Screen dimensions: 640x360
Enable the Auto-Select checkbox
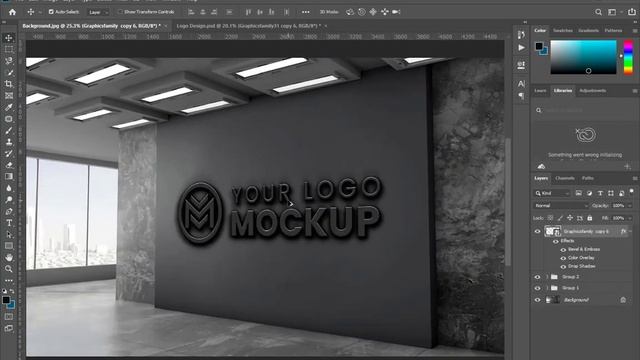pos(51,12)
